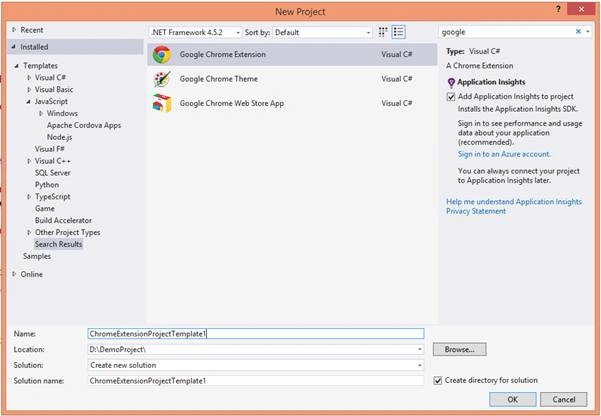Image resolution: width=601 pixels, height=416 pixels.
Task: Click the Browse... button
Action: [x=460, y=349]
